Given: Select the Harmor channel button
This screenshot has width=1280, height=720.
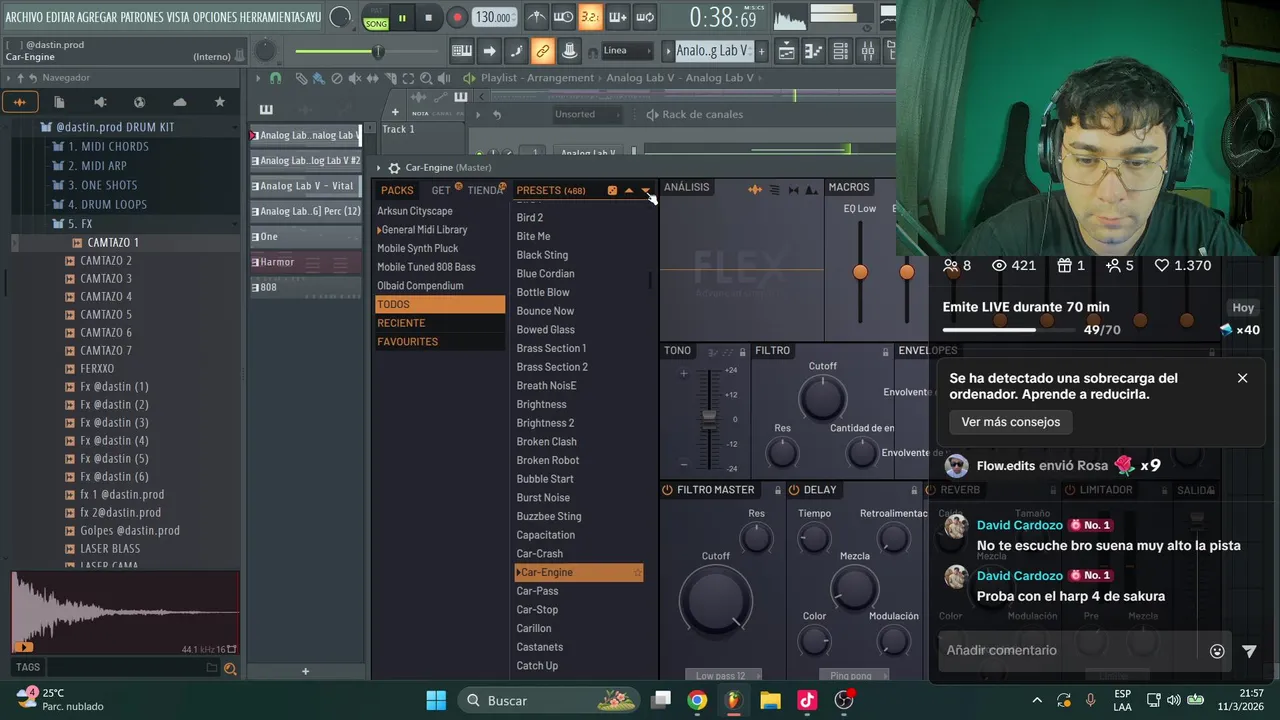Looking at the screenshot, I should point(305,262).
